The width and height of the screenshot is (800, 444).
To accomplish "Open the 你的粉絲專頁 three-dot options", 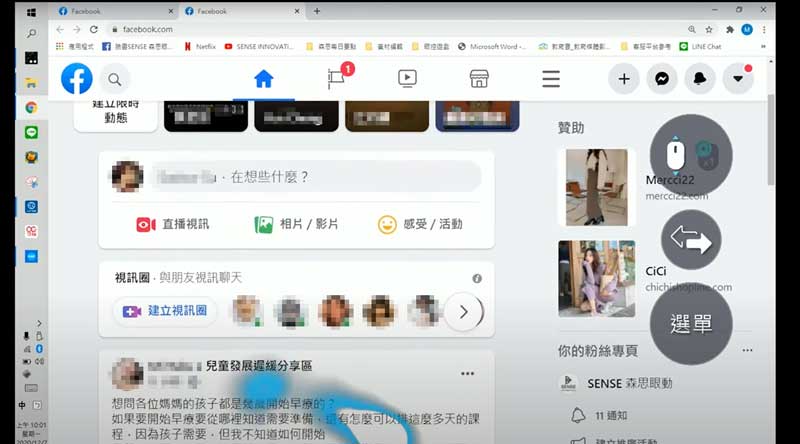I will (x=747, y=350).
